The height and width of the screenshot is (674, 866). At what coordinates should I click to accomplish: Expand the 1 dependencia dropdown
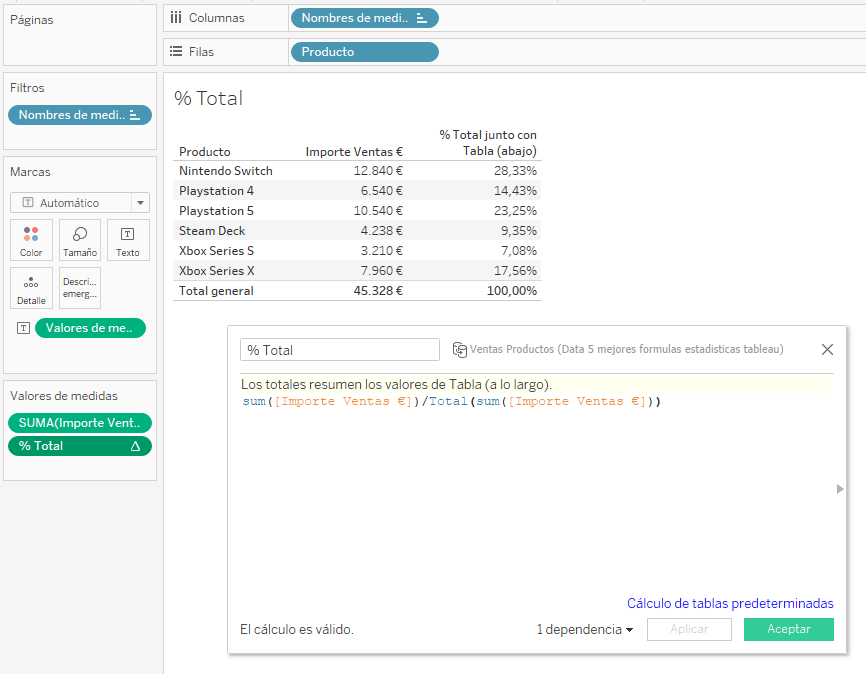[584, 630]
